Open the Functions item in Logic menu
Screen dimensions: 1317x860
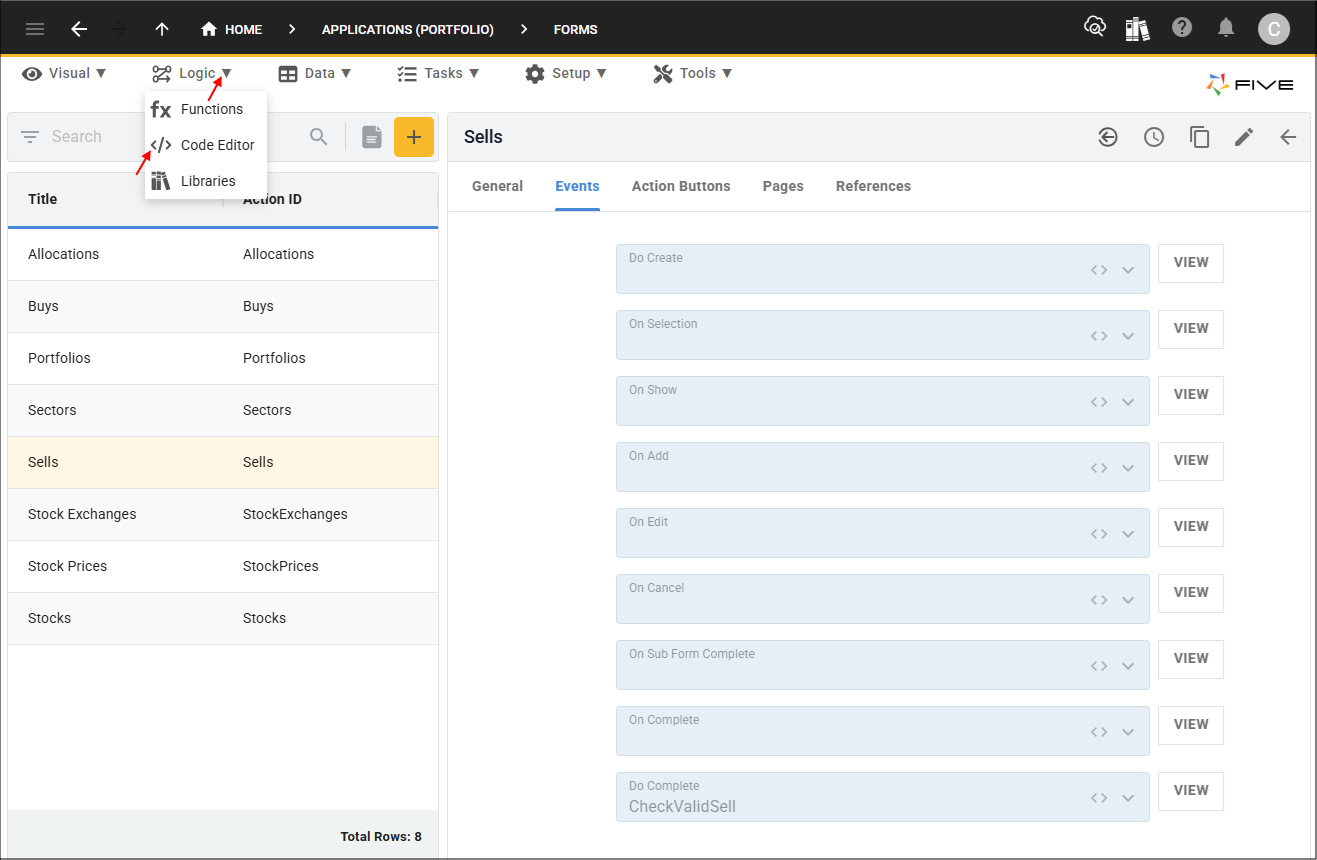coord(210,109)
